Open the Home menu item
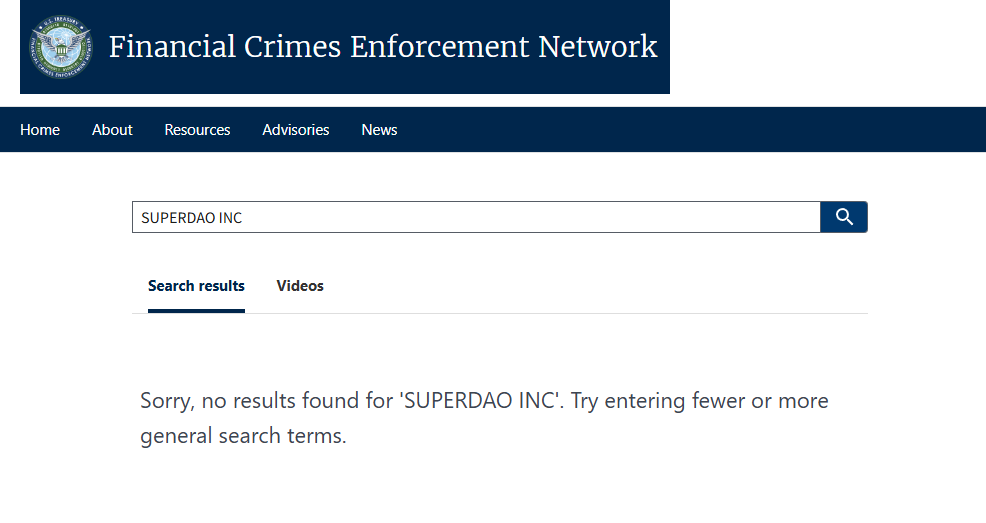The height and width of the screenshot is (523, 986). tap(40, 130)
